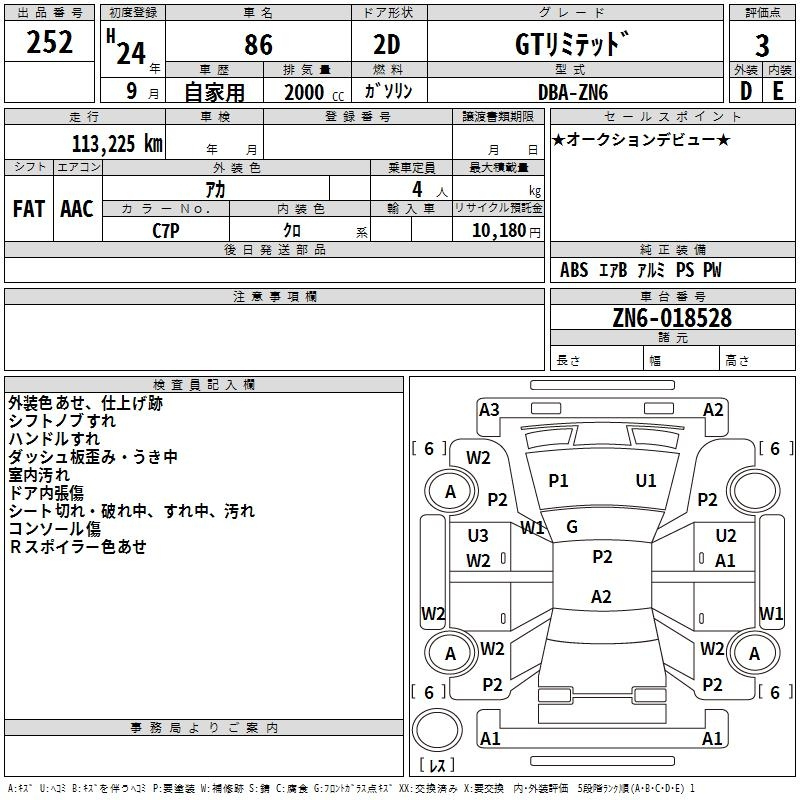Click the 車台番号 header

[x=672, y=296]
